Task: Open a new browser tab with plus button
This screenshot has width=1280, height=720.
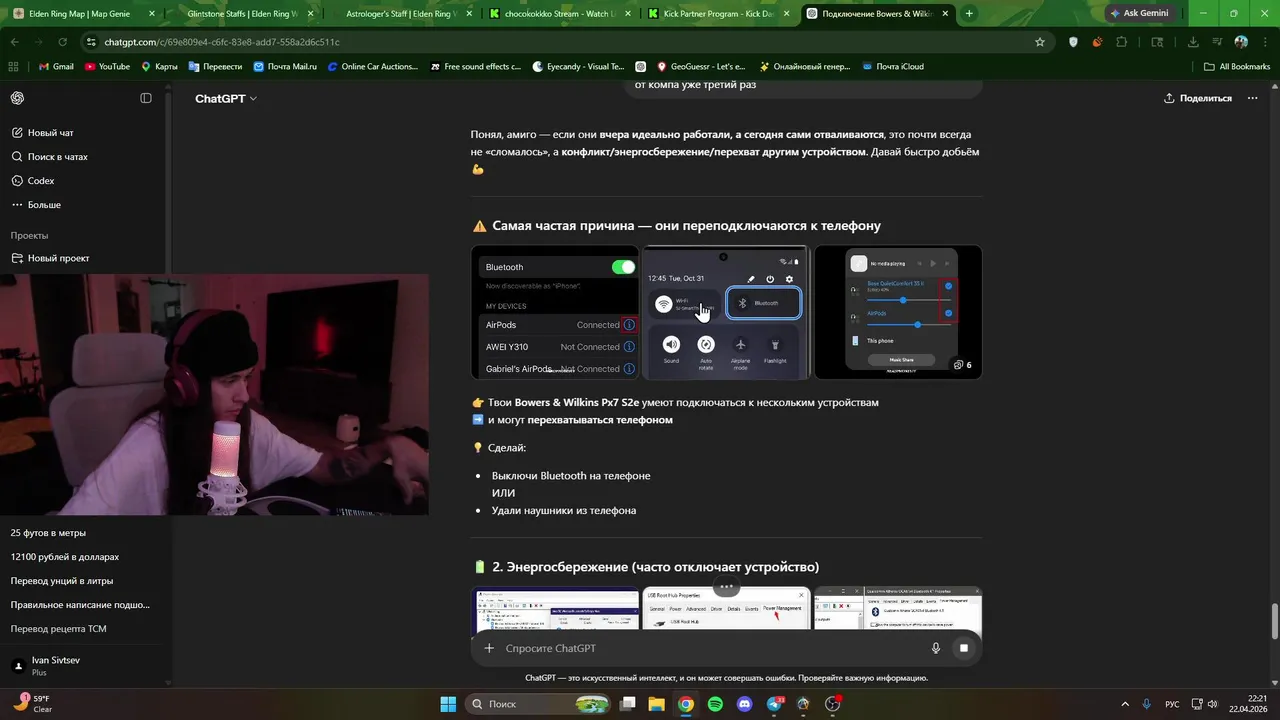Action: point(968,14)
